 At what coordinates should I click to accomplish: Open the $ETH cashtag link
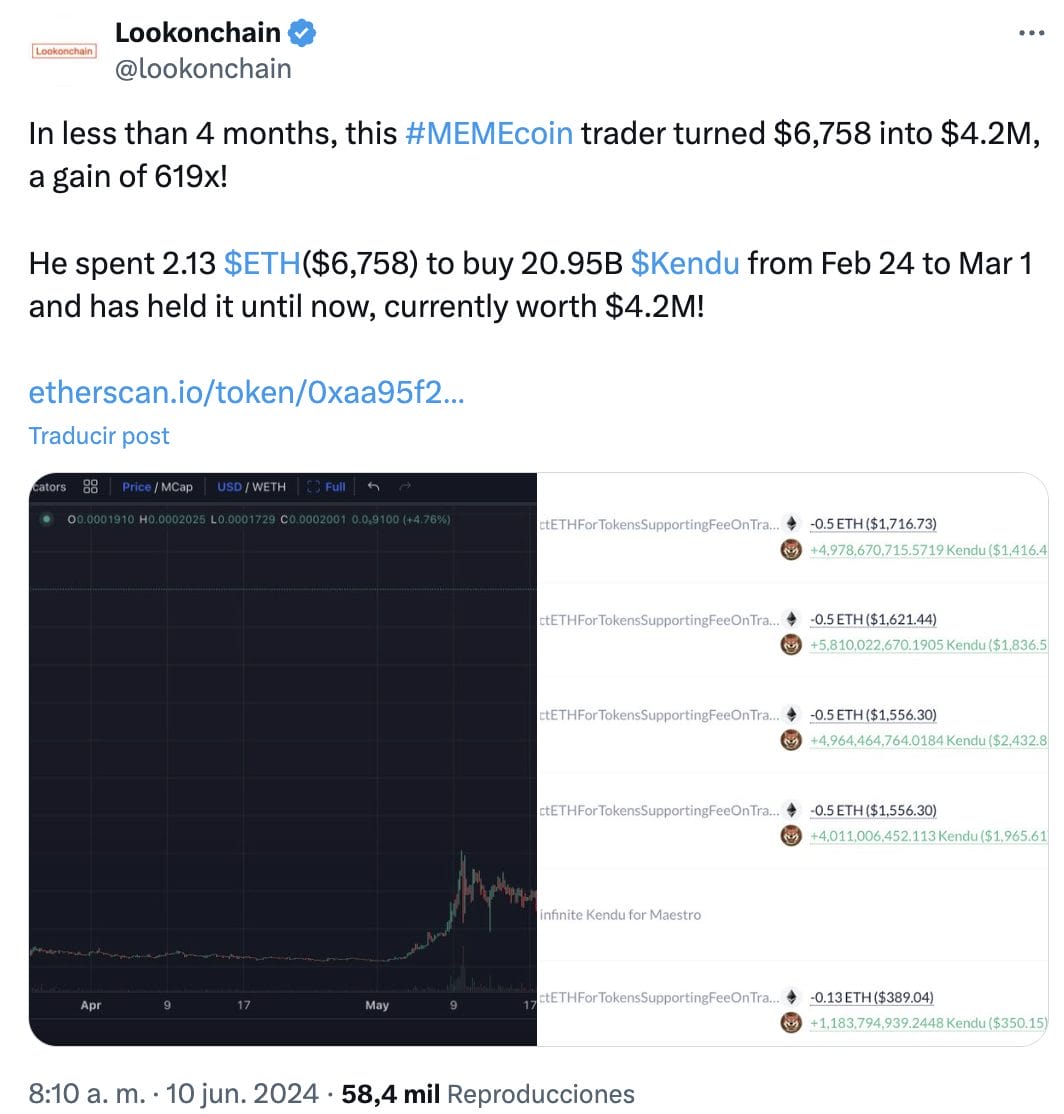(x=262, y=263)
